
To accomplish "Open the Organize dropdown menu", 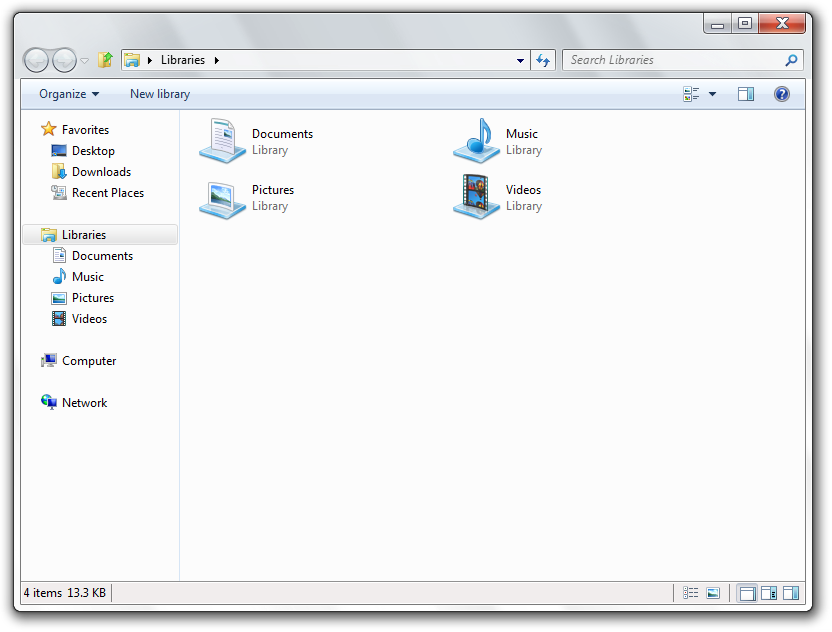I will point(69,94).
